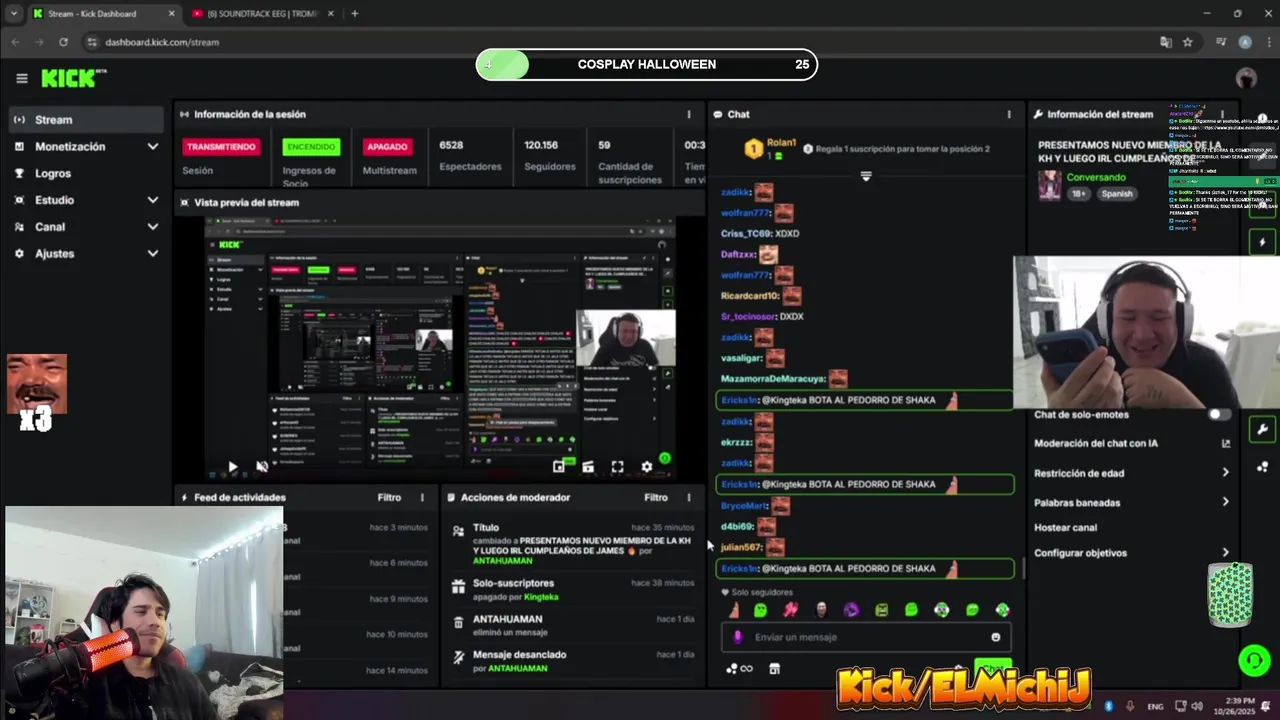Image resolution: width=1280 pixels, height=720 pixels.
Task: Bookmark this page with star icon
Action: (x=1187, y=42)
